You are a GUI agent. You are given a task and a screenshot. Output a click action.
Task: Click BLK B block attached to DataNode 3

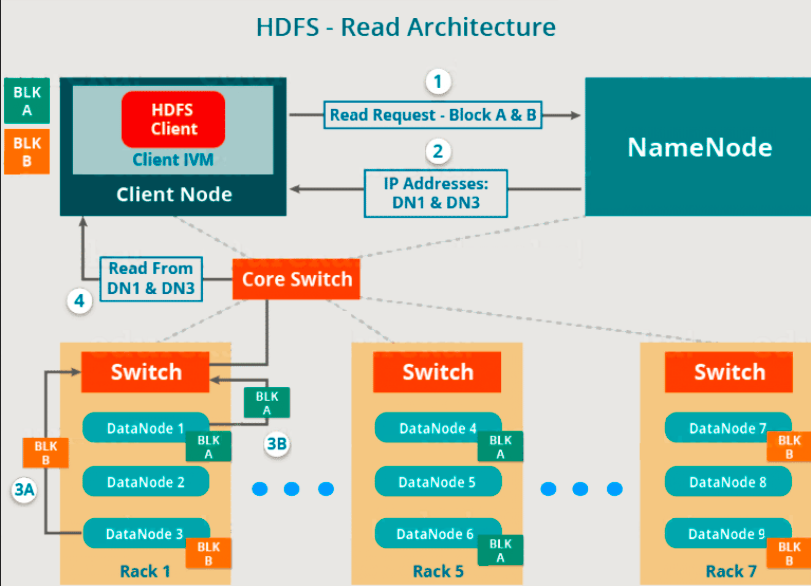coord(208,553)
